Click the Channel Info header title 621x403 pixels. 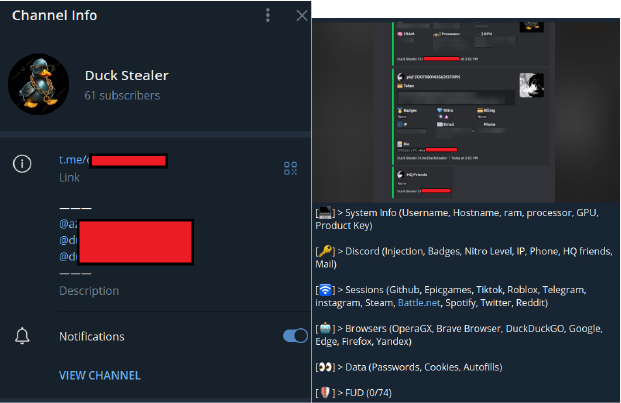54,15
